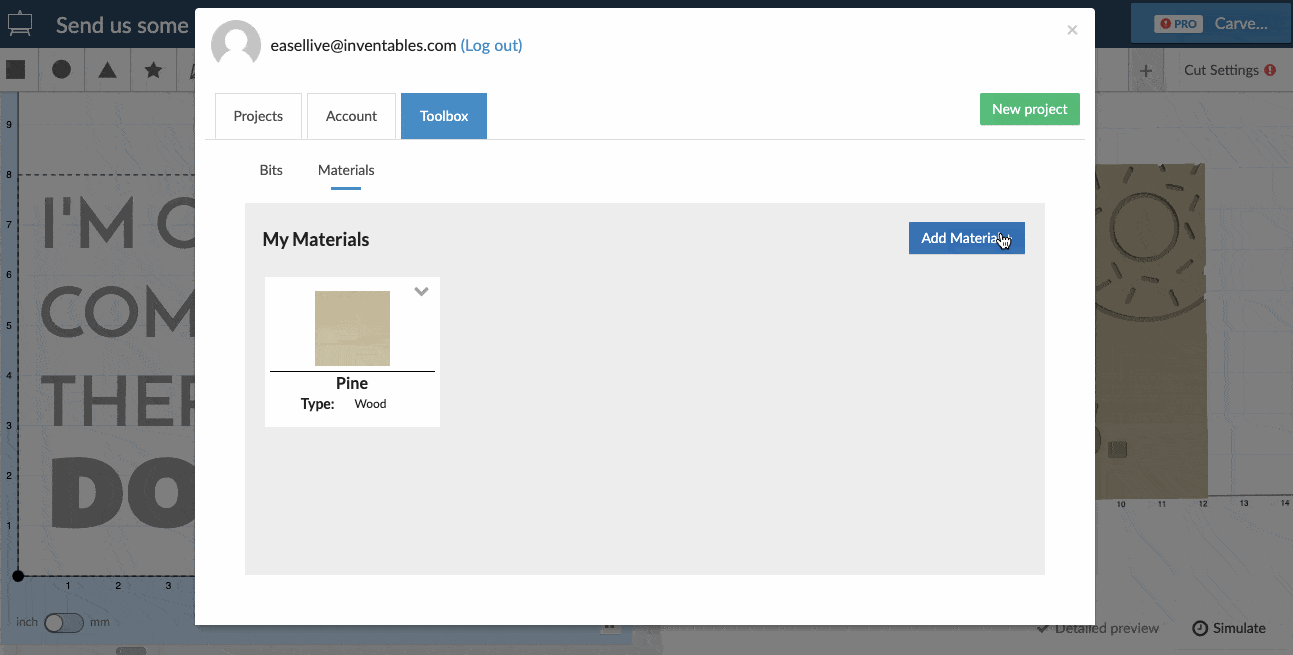Click the plus add workpiece icon

tap(1146, 71)
